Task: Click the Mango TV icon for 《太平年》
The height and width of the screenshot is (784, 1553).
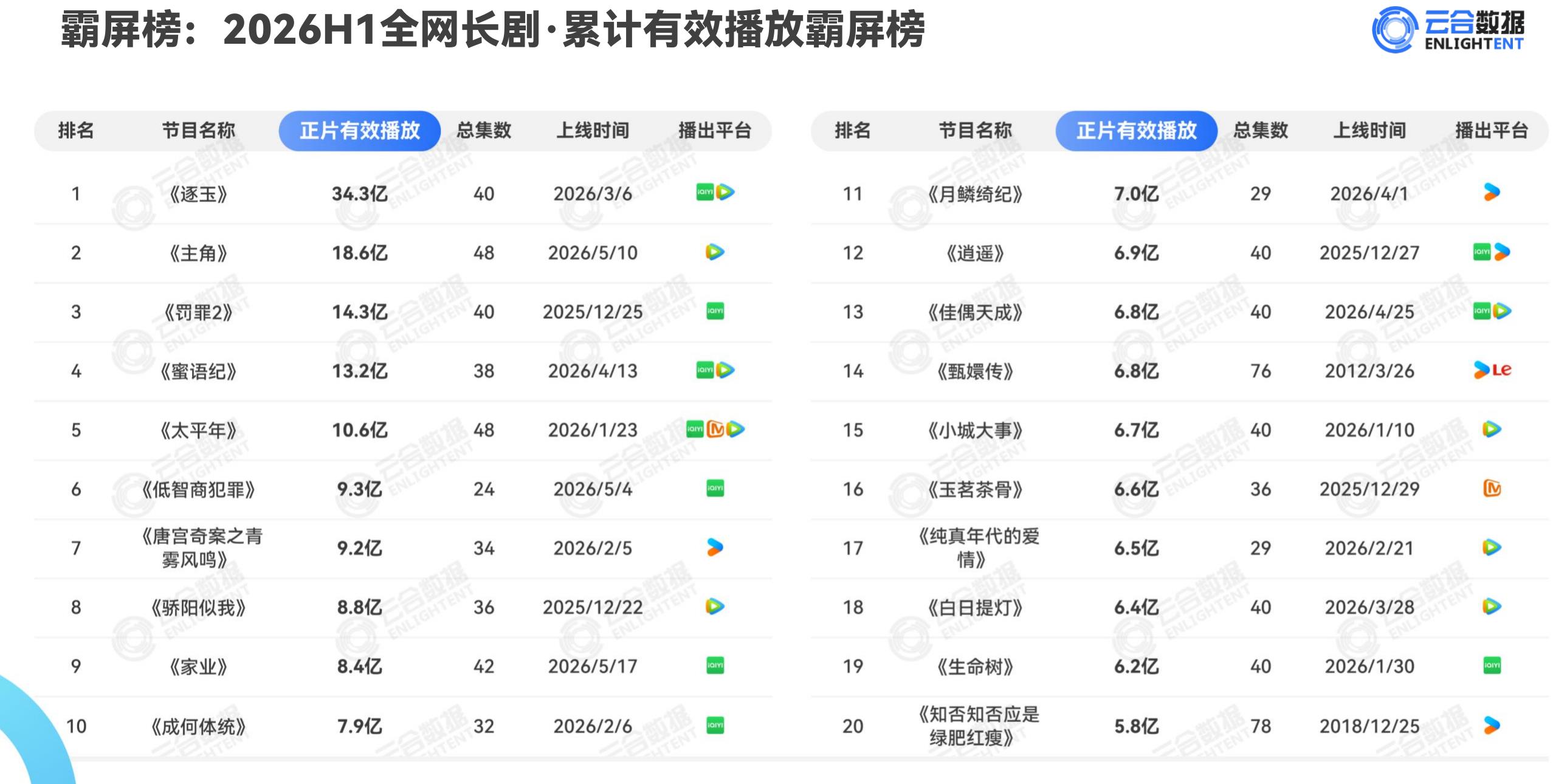Action: point(715,429)
